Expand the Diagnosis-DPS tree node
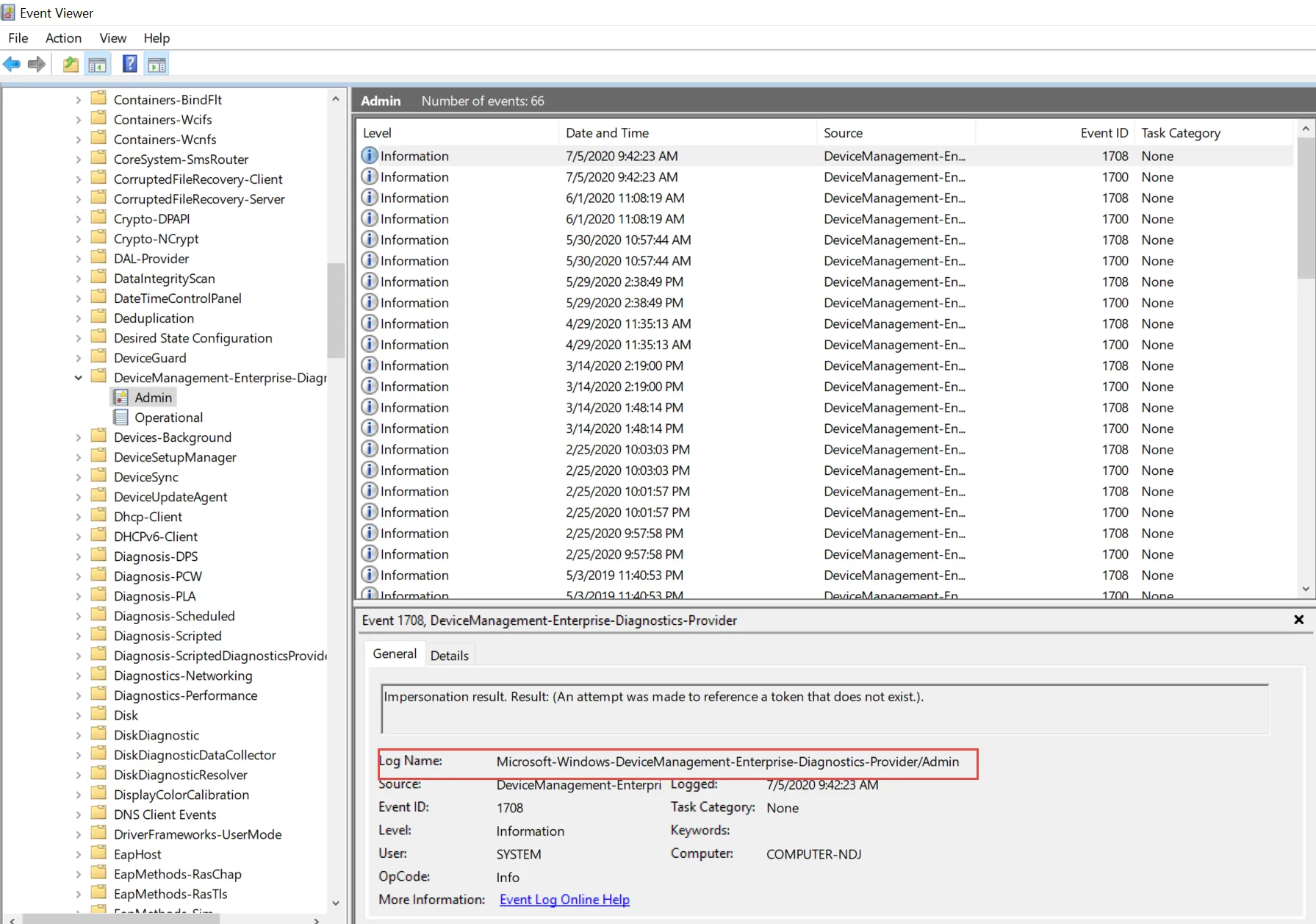Screen dimensions: 1316x924 [x=79, y=556]
